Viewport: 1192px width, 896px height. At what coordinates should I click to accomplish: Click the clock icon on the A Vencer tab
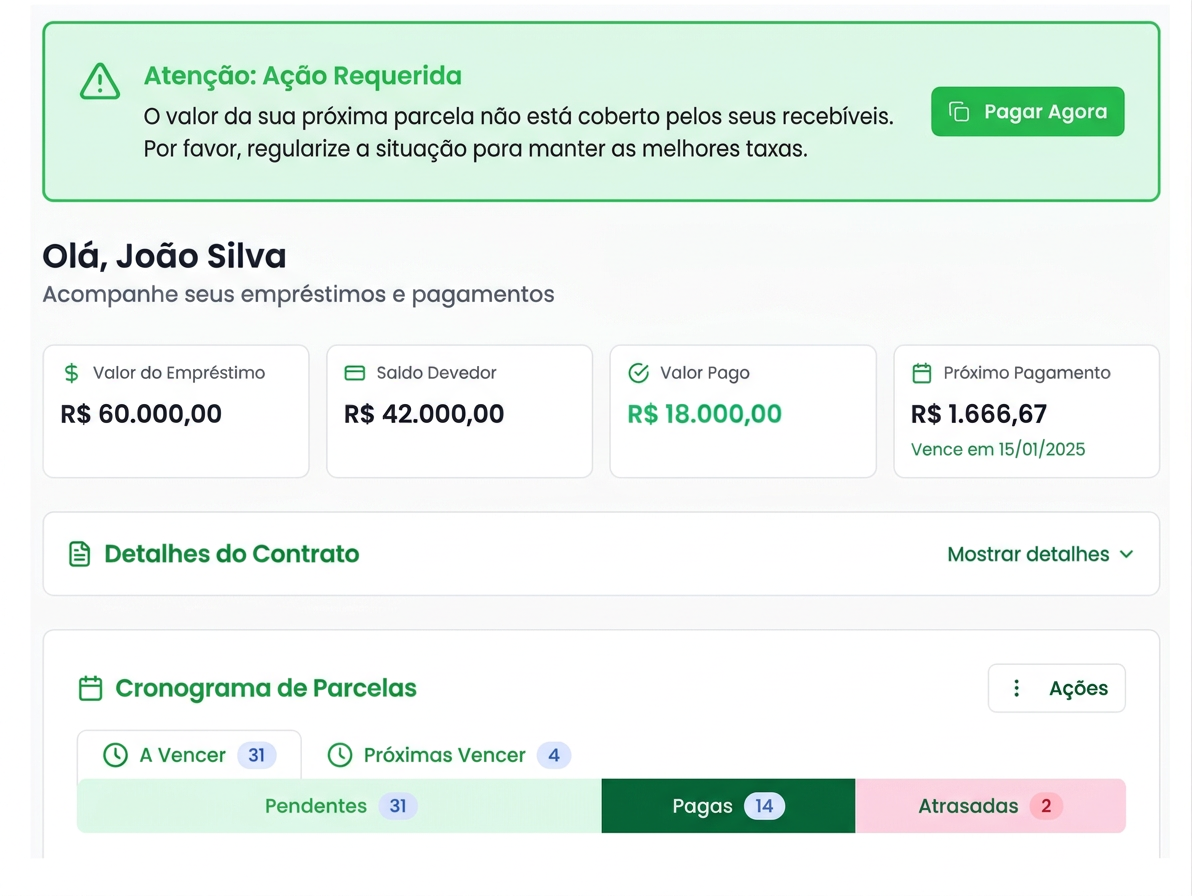pyautogui.click(x=117, y=755)
